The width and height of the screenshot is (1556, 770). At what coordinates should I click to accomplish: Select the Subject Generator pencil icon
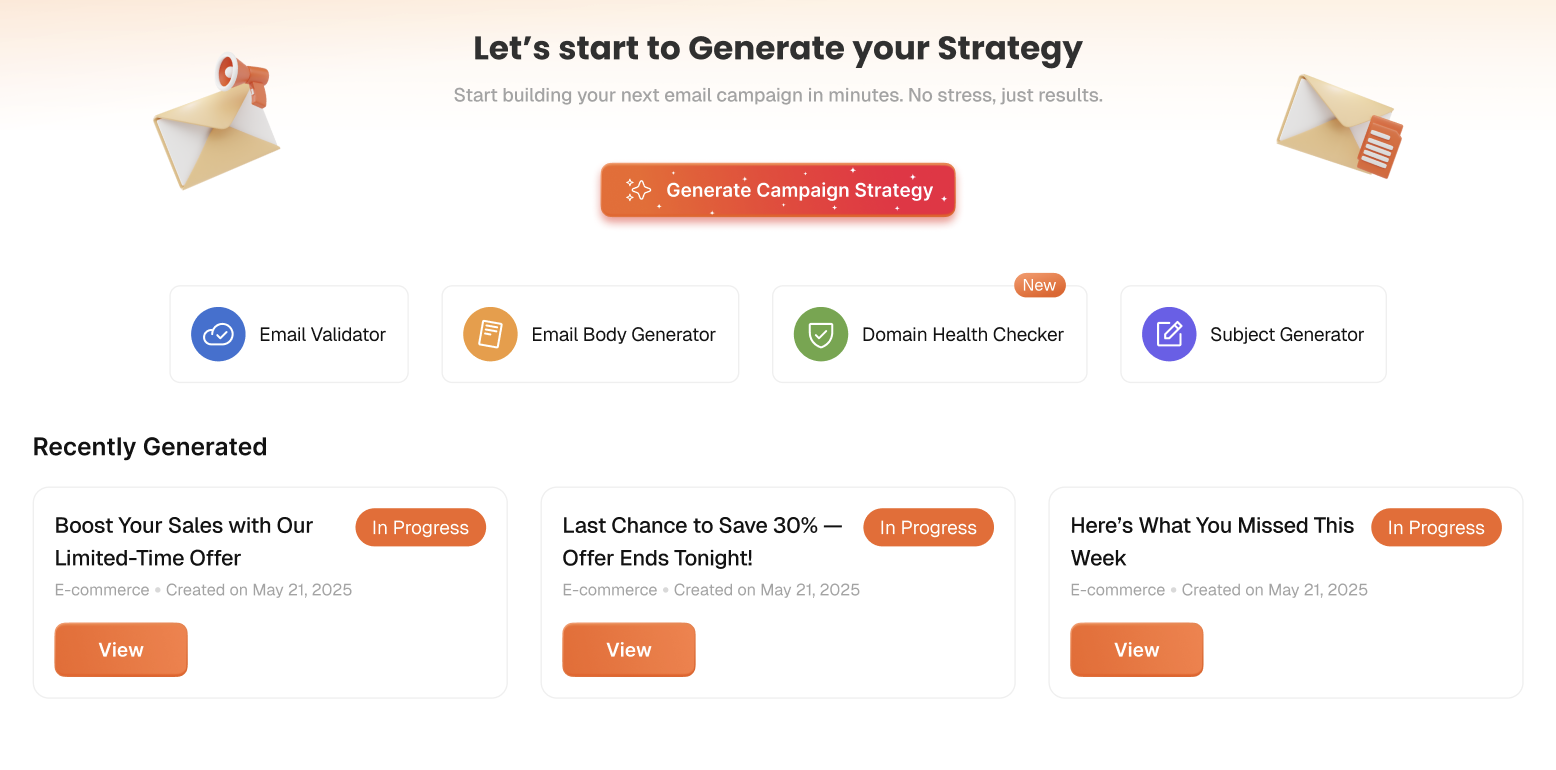(x=1168, y=334)
